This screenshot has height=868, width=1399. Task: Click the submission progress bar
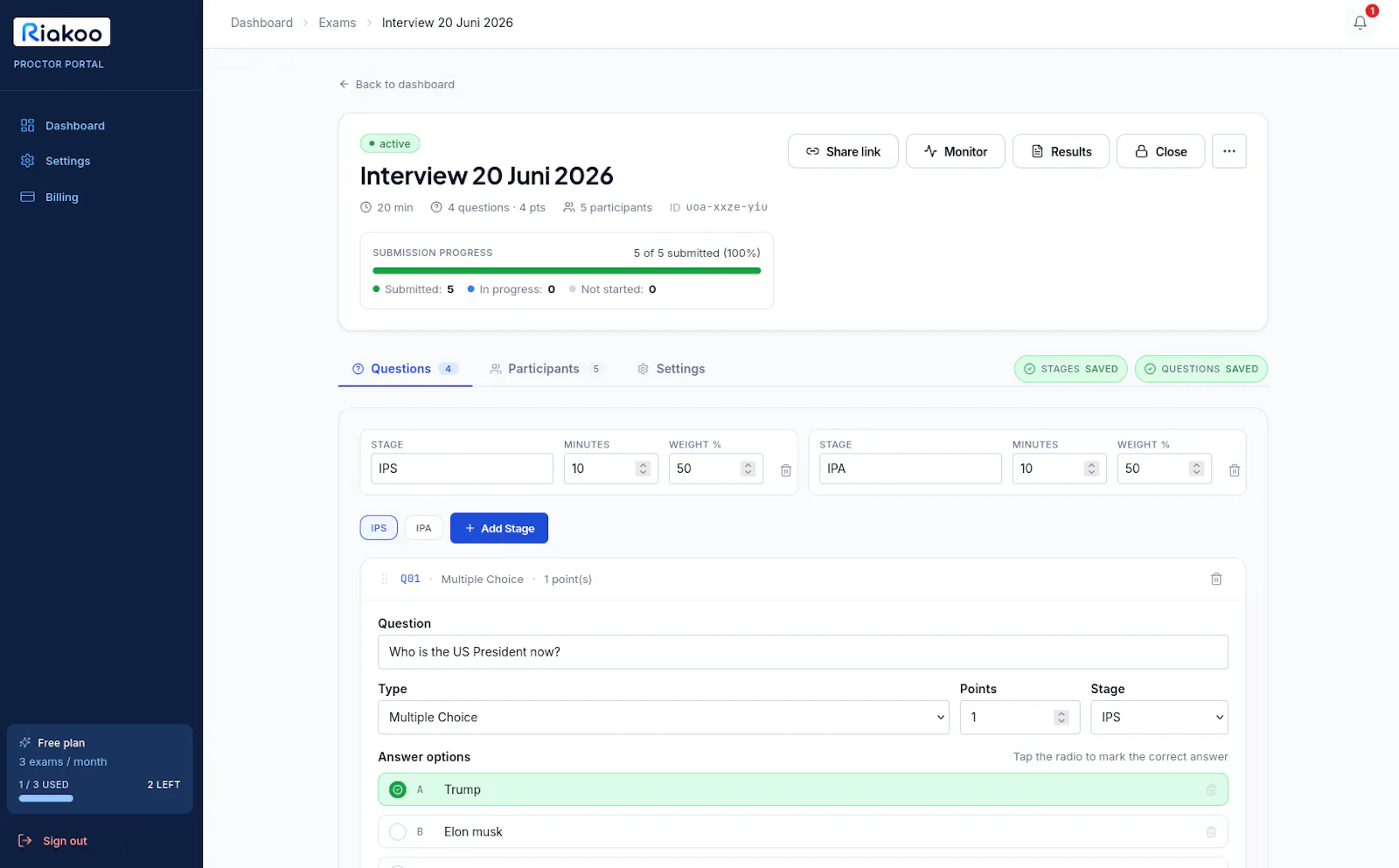567,271
